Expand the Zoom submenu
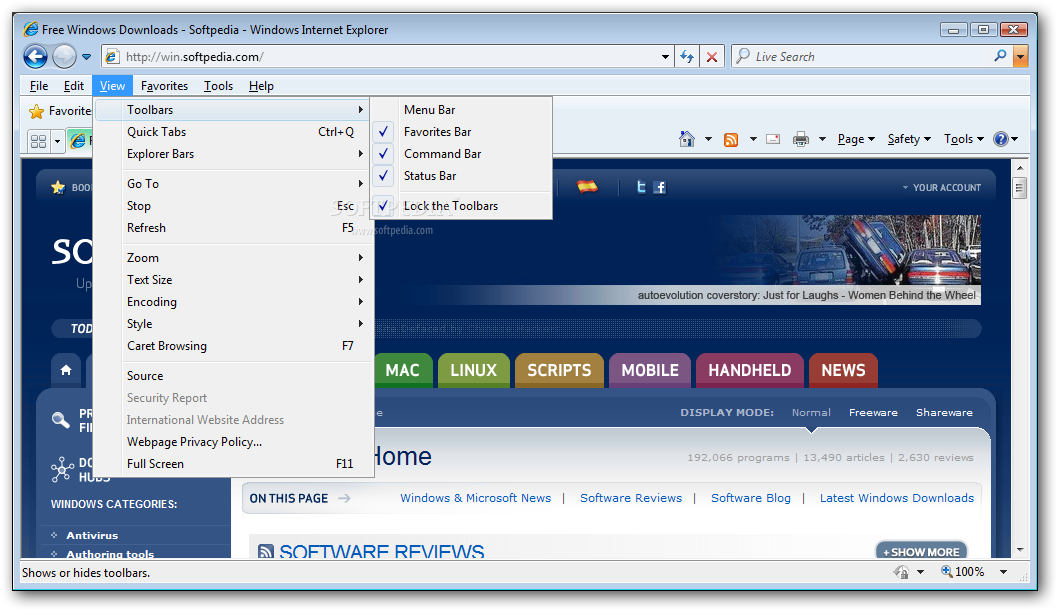 coord(233,258)
